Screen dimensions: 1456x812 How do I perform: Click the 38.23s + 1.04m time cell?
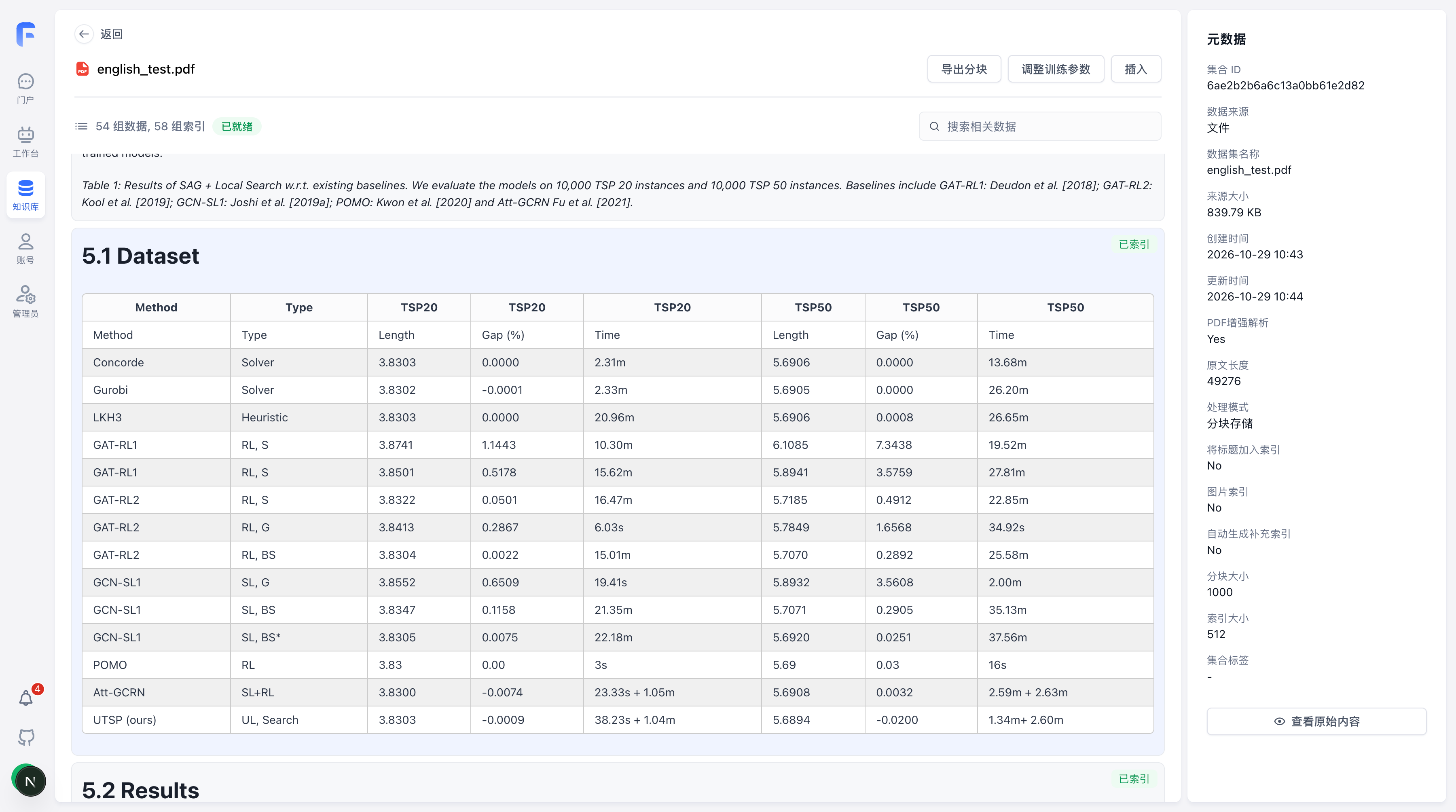point(672,720)
